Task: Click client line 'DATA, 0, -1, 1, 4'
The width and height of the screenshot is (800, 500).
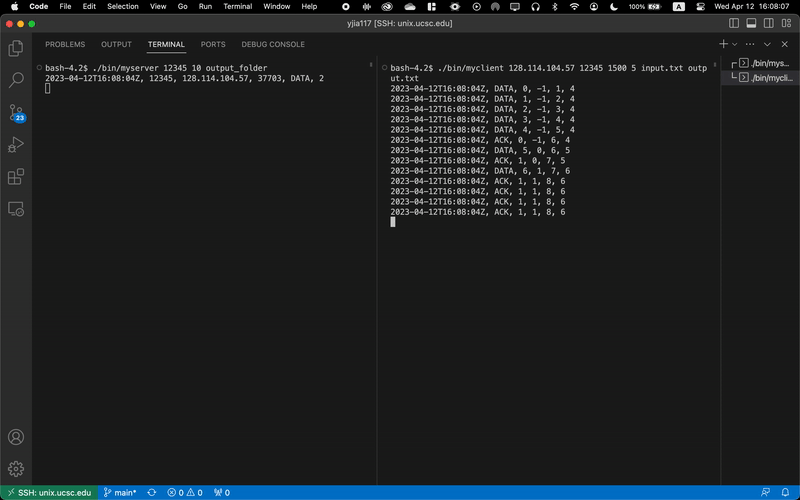Action: [x=482, y=89]
